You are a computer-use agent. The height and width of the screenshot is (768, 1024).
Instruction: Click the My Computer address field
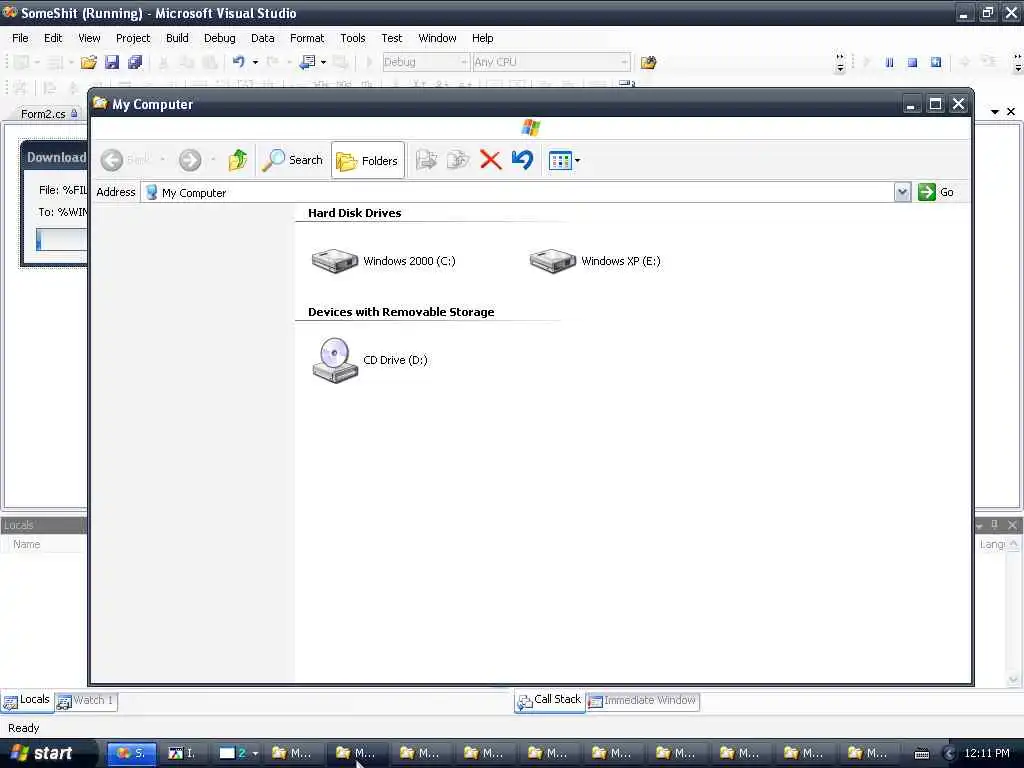(x=516, y=193)
